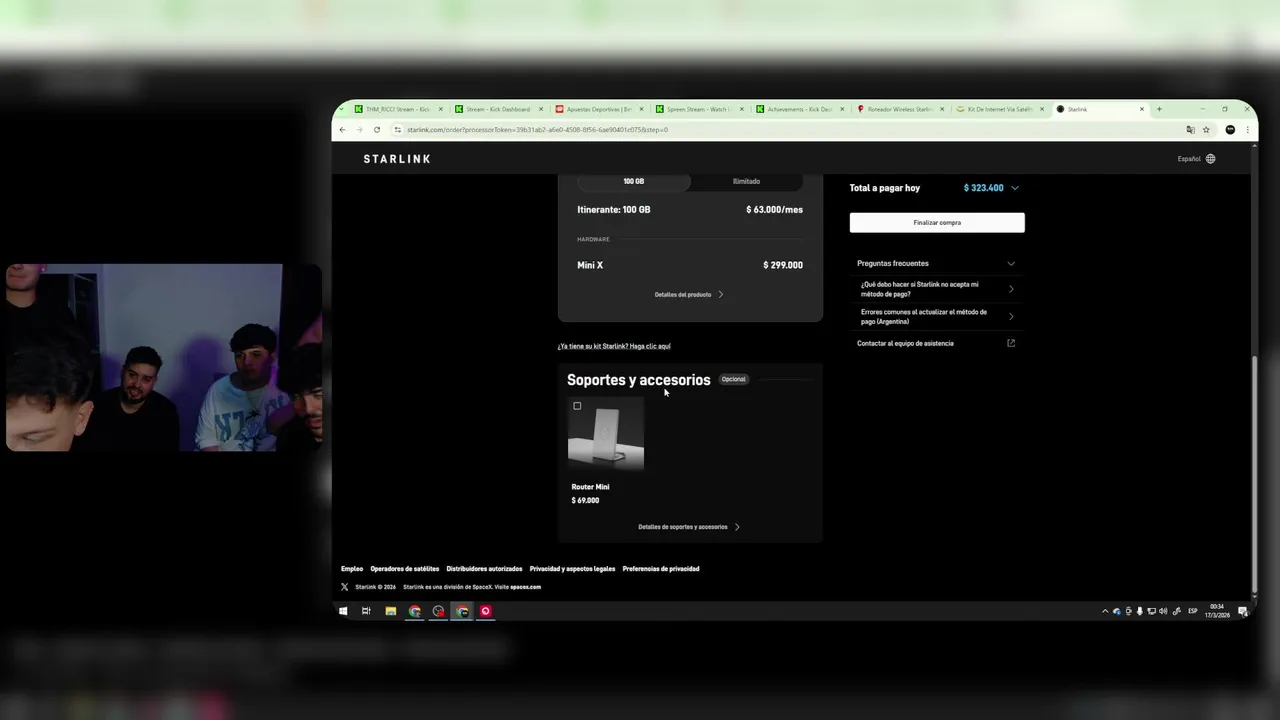
Task: Open the X social icon in footer
Action: tap(345, 587)
